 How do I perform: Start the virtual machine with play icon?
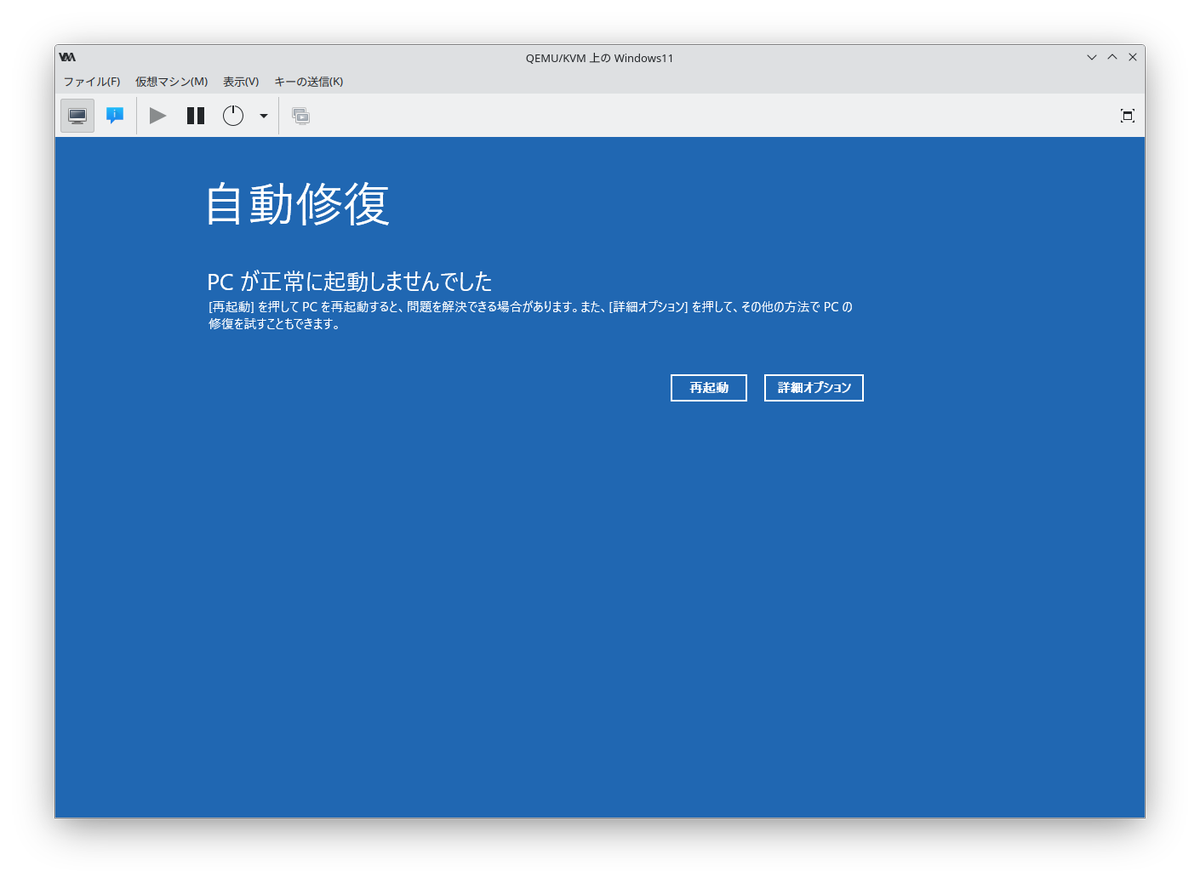point(158,116)
